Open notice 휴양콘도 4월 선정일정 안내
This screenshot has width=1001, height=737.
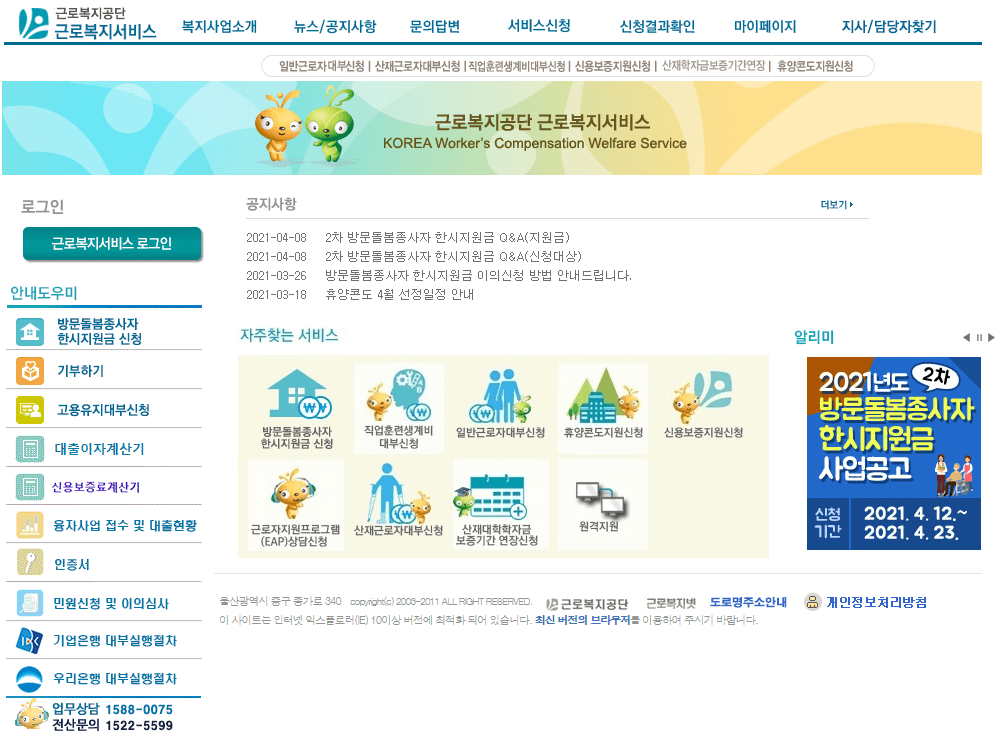pos(400,294)
